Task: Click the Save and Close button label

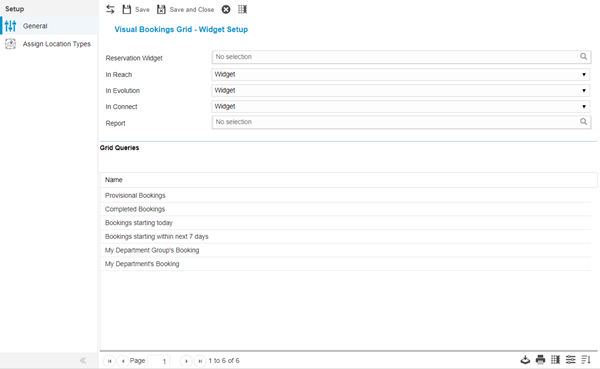Action: pyautogui.click(x=192, y=10)
